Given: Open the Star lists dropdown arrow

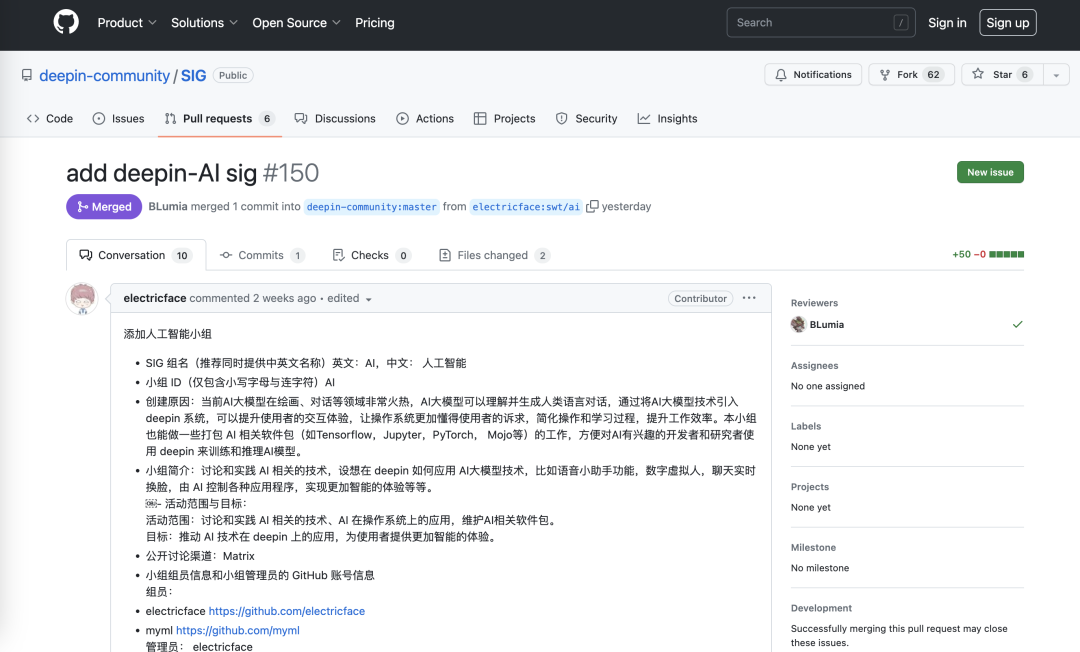Looking at the screenshot, I should [1056, 74].
